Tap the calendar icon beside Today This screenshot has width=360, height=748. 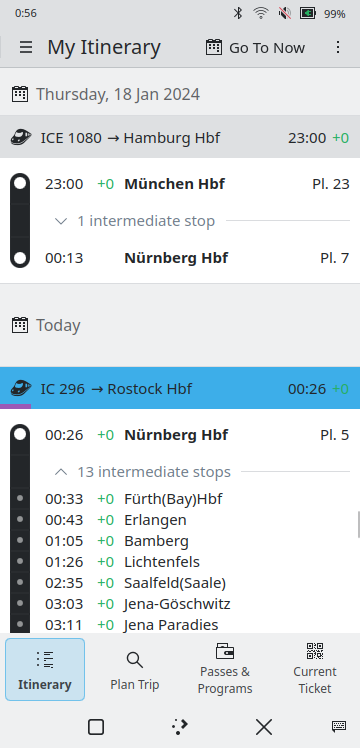coord(20,325)
